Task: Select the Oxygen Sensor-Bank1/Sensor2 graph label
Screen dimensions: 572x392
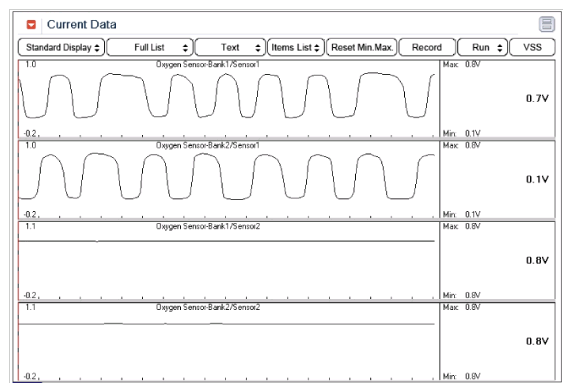Action: pyautogui.click(x=208, y=226)
